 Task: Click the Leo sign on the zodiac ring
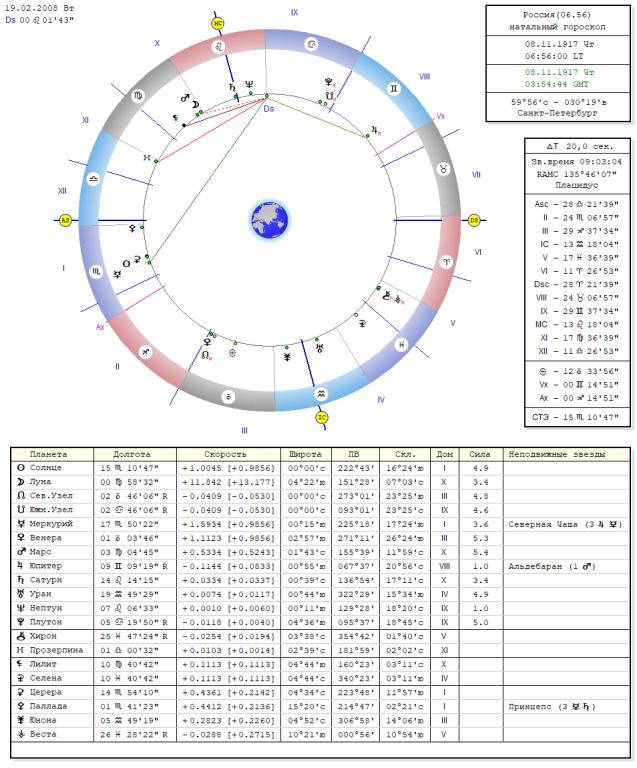218,46
